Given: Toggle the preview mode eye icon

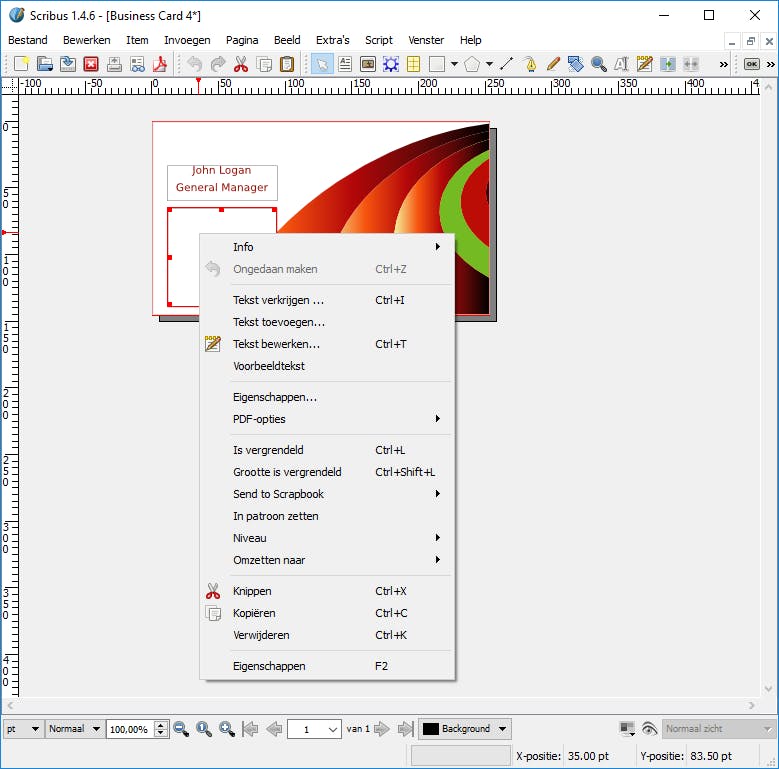Looking at the screenshot, I should pyautogui.click(x=649, y=729).
